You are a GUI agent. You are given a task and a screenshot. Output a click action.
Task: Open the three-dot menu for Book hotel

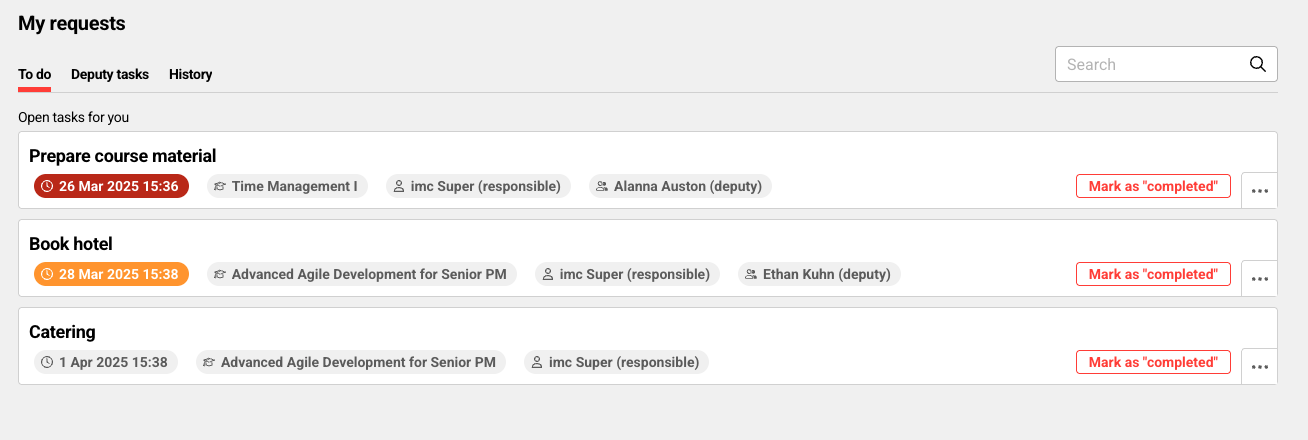pyautogui.click(x=1259, y=279)
